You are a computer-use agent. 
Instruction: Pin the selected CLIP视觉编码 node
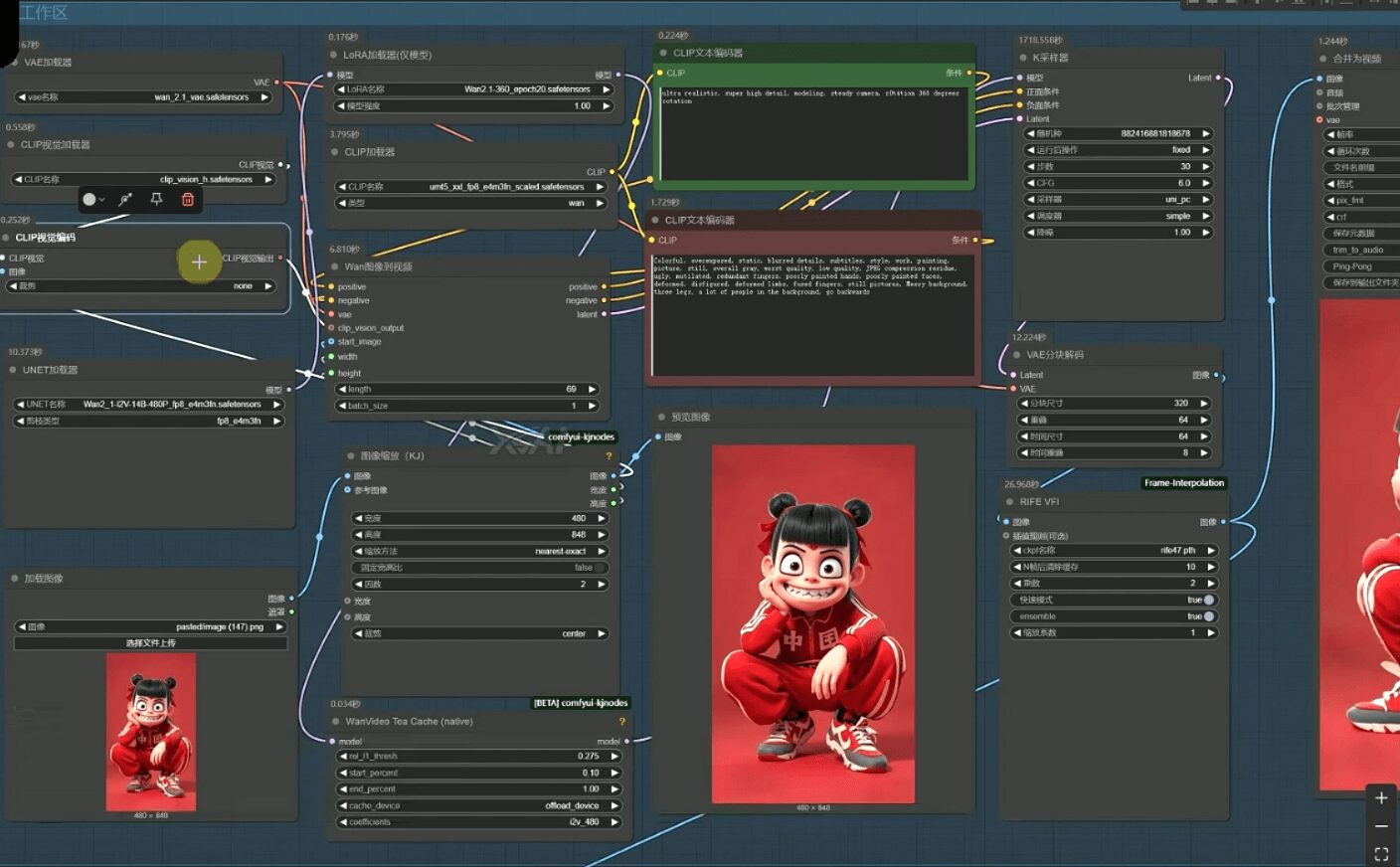(x=156, y=200)
